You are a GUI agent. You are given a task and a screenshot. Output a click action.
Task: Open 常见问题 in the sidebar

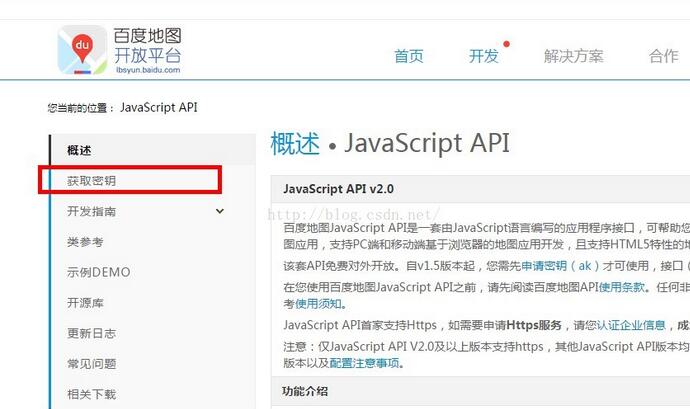click(x=91, y=363)
